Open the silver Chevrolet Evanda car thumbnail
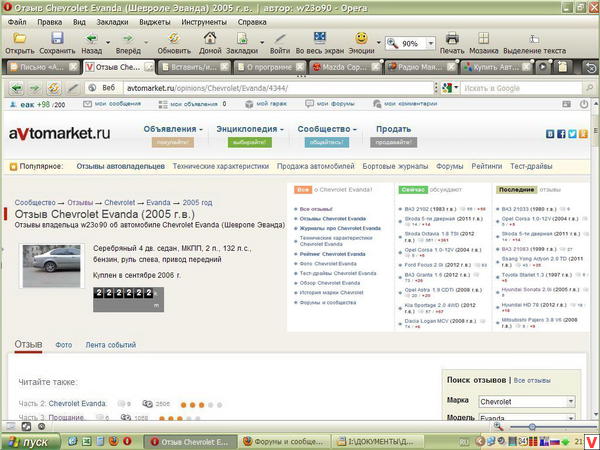This screenshot has height=450, width=600. [x=51, y=266]
